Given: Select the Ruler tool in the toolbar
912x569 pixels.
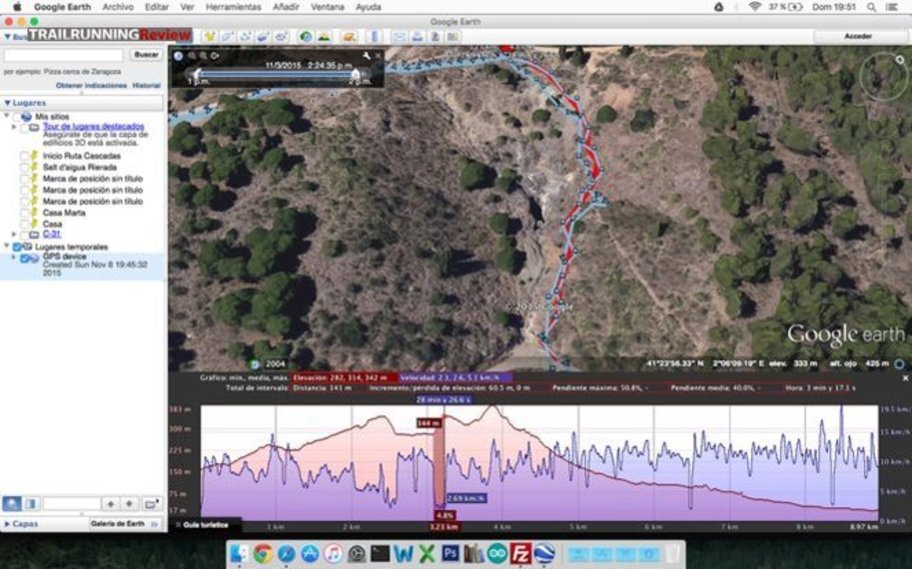Looking at the screenshot, I should pyautogui.click(x=375, y=37).
